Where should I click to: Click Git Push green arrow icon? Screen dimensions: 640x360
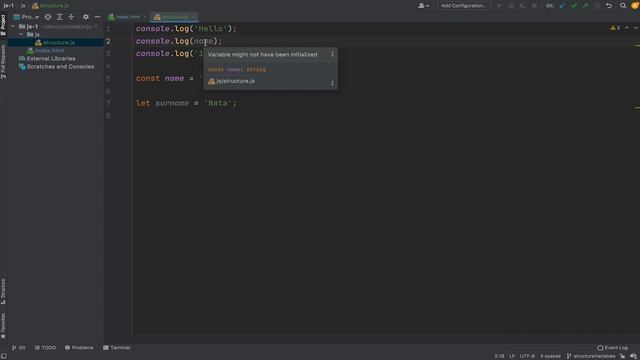(585, 6)
